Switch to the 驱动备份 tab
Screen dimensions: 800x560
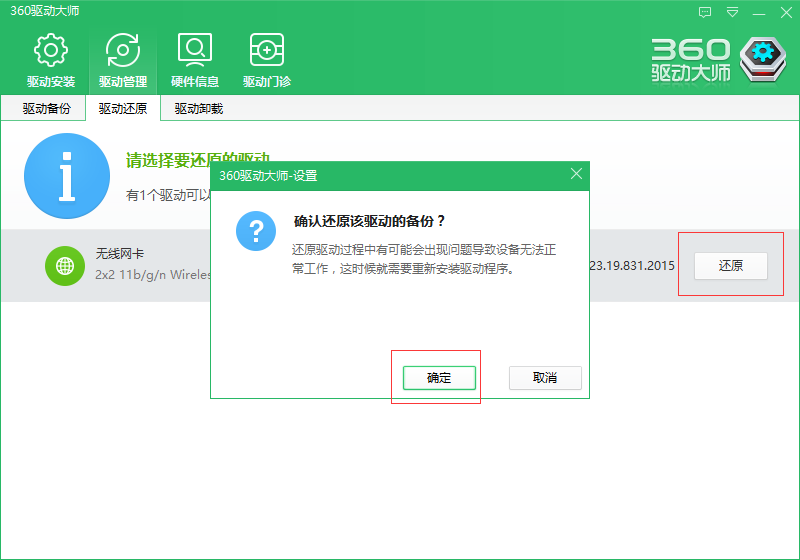(46, 108)
